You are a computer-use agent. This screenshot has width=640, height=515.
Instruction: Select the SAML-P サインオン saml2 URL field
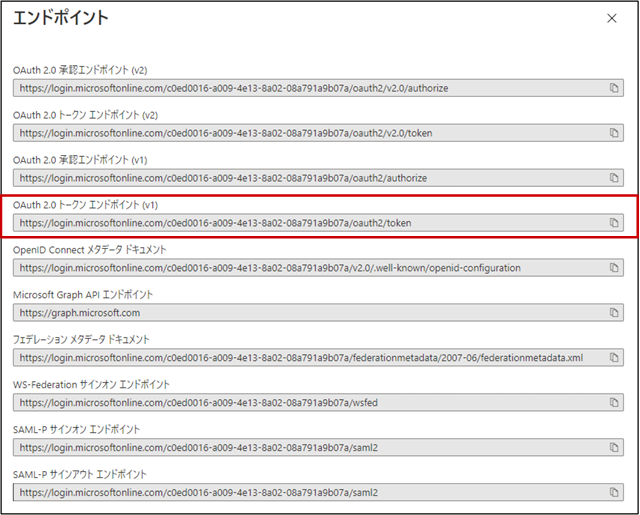(x=318, y=447)
